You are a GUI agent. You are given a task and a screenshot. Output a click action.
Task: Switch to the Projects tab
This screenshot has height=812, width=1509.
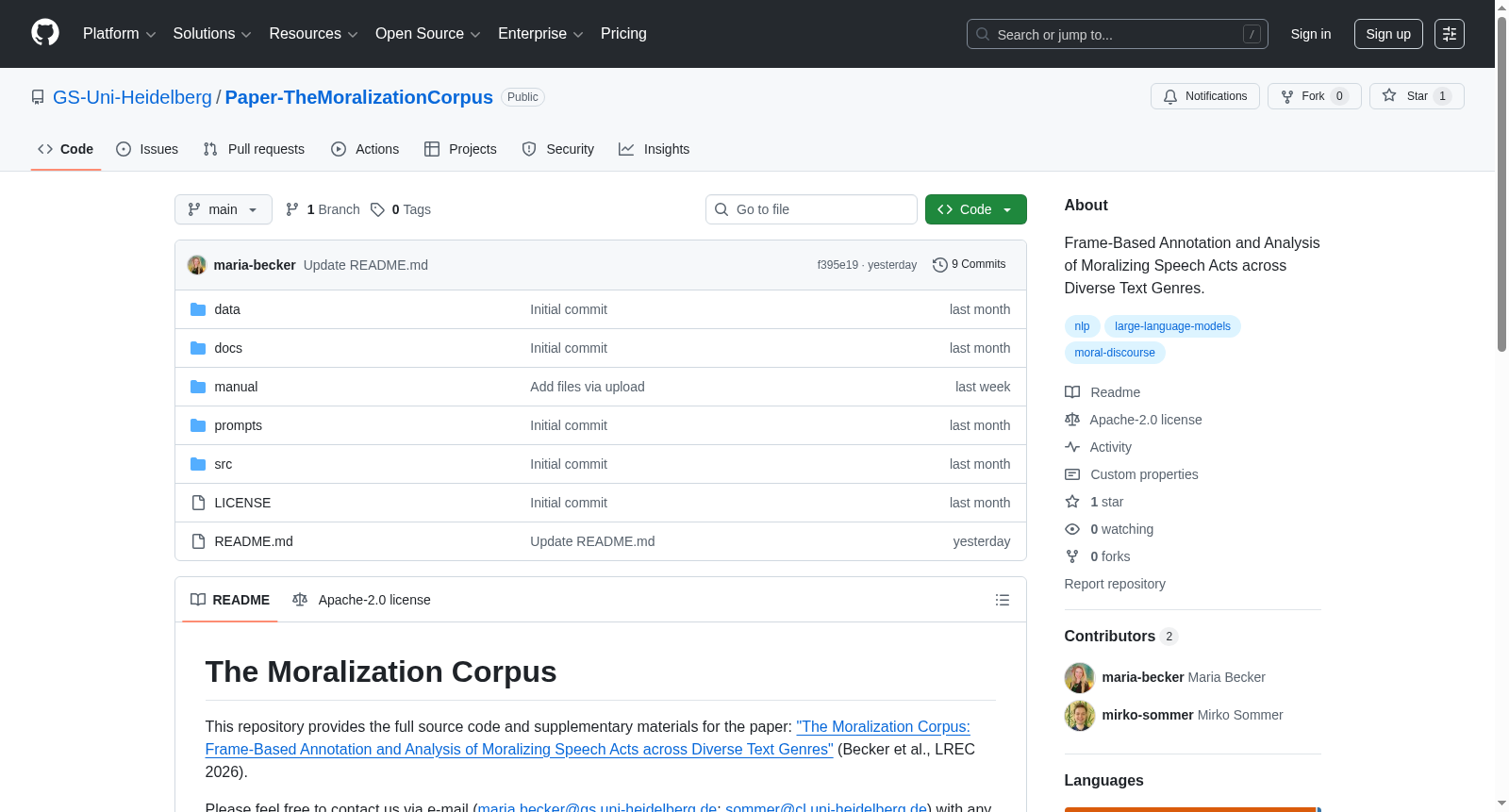pos(460,149)
